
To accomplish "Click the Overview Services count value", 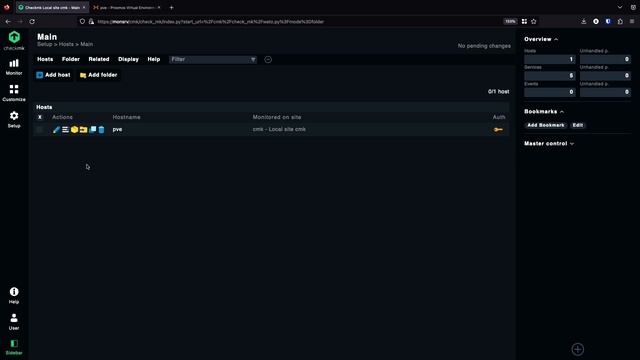I will 549,76.
